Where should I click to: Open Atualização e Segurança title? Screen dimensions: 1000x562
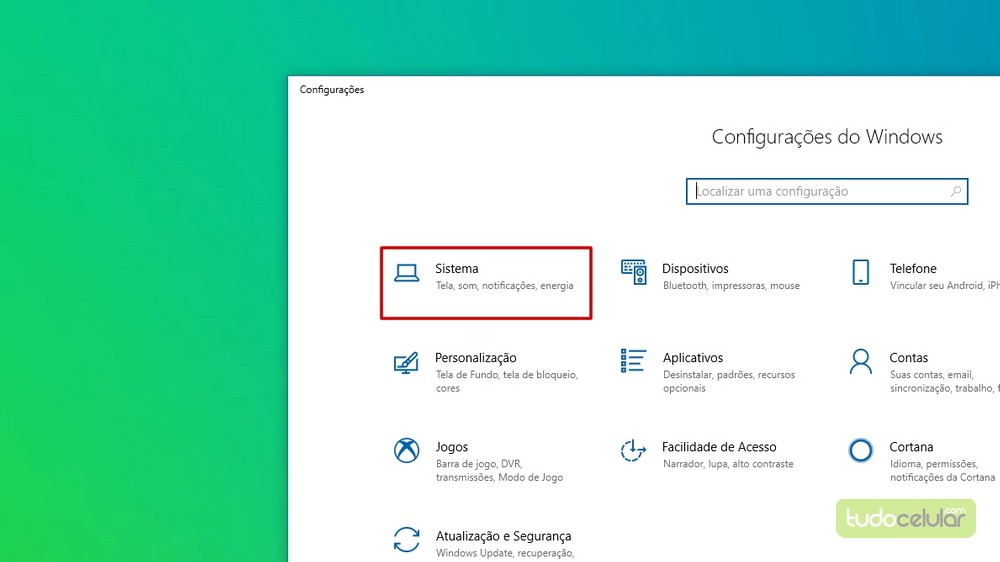coord(503,536)
